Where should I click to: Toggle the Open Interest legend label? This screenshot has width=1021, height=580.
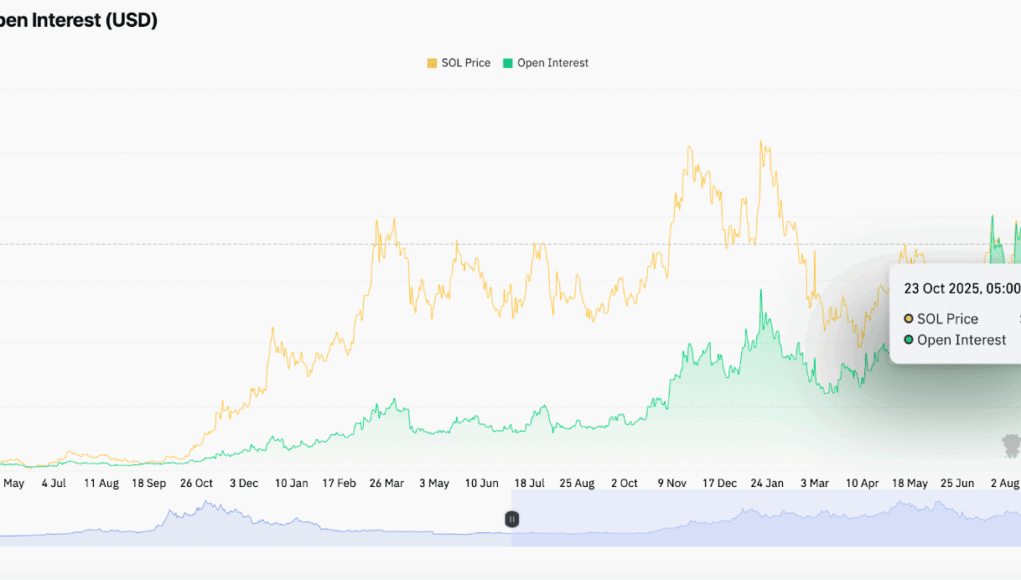click(553, 63)
